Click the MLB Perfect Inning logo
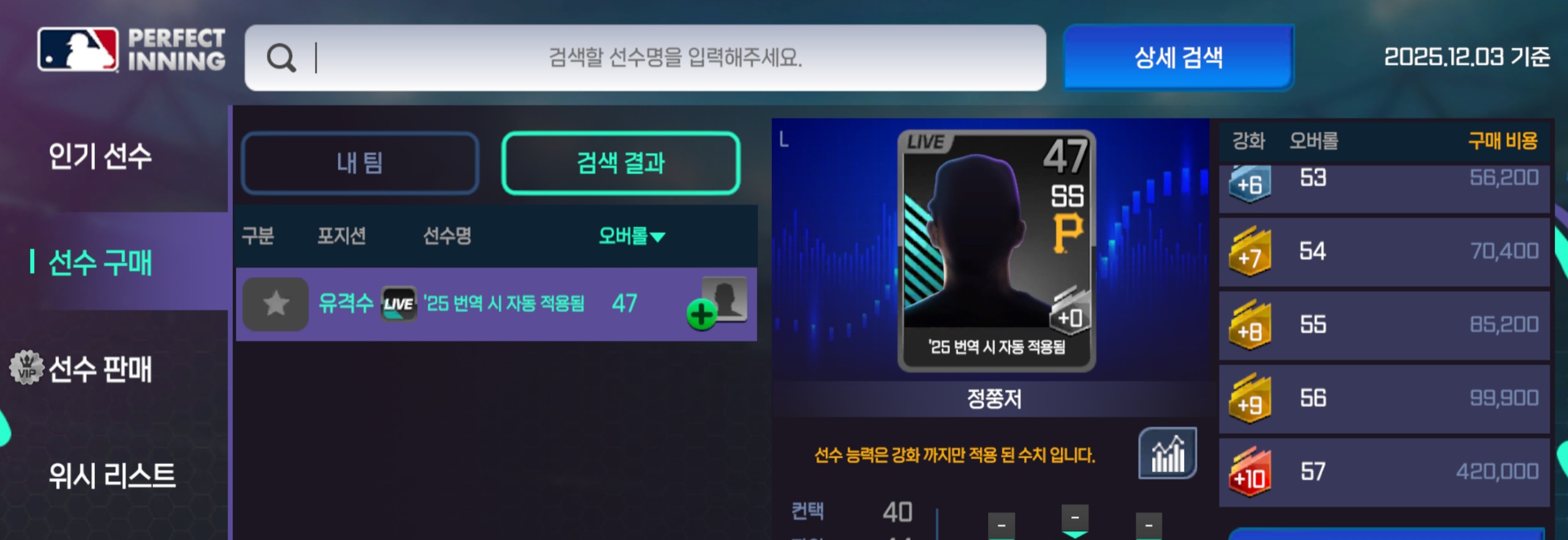This screenshot has height=540, width=1568. point(131,50)
